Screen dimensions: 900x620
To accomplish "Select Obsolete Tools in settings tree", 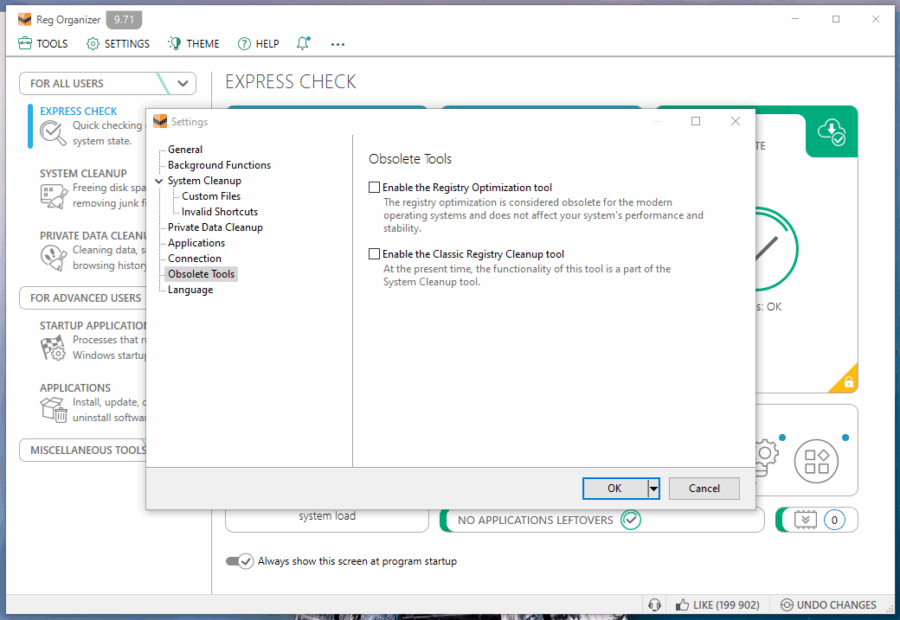I will click(201, 274).
